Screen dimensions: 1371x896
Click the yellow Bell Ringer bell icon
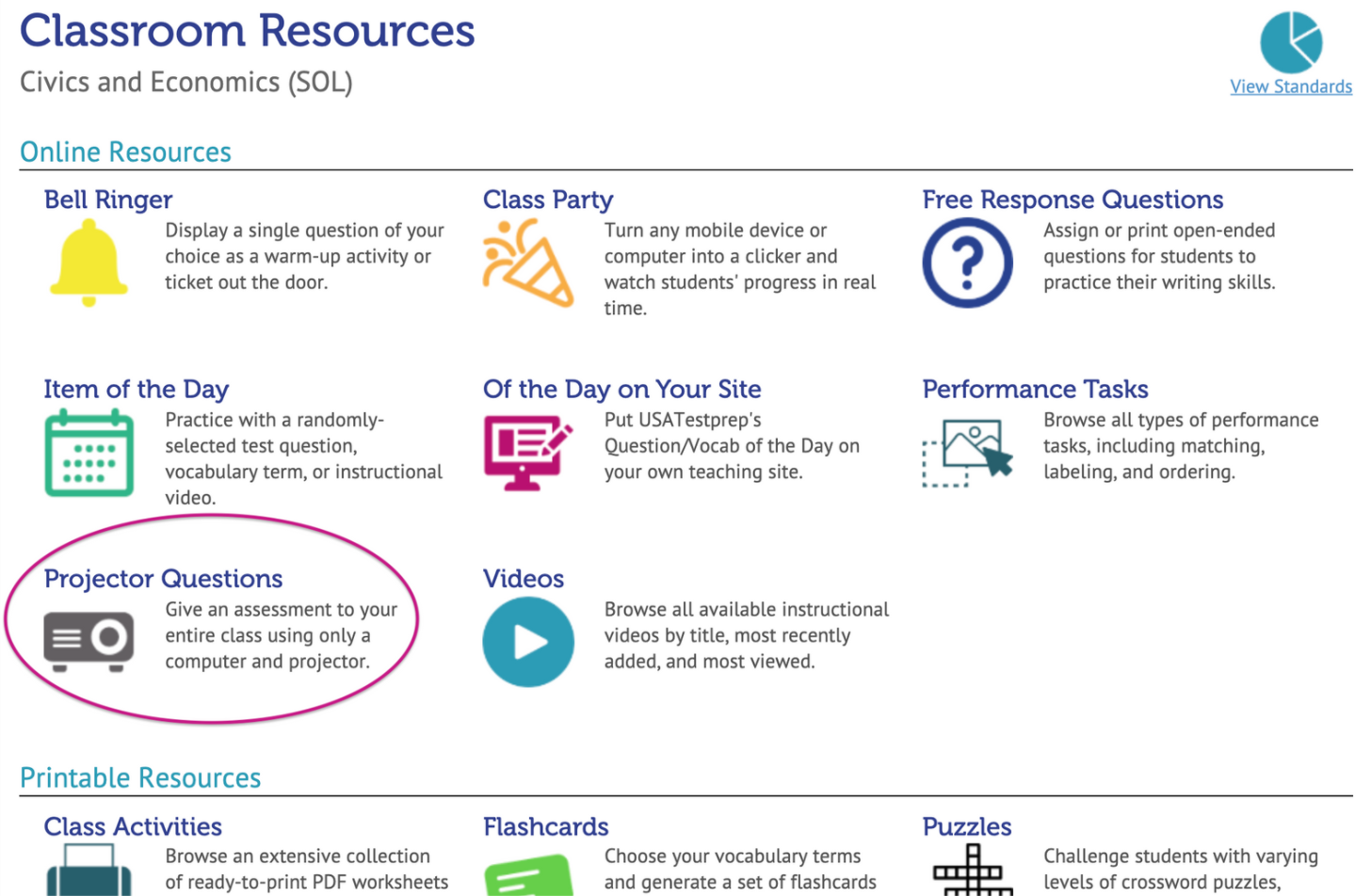coord(89,263)
